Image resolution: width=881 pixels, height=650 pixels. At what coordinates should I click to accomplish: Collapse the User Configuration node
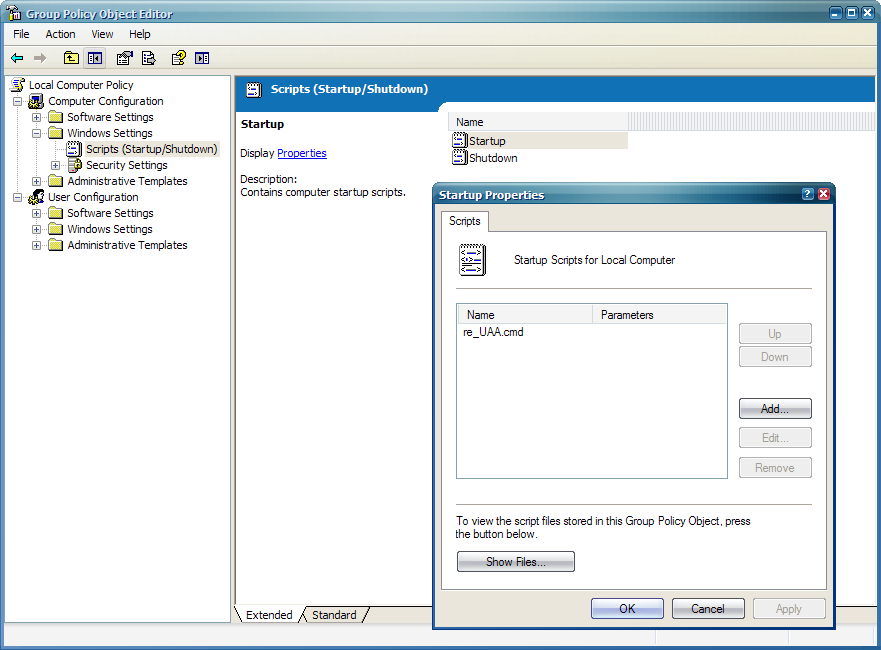tap(18, 198)
